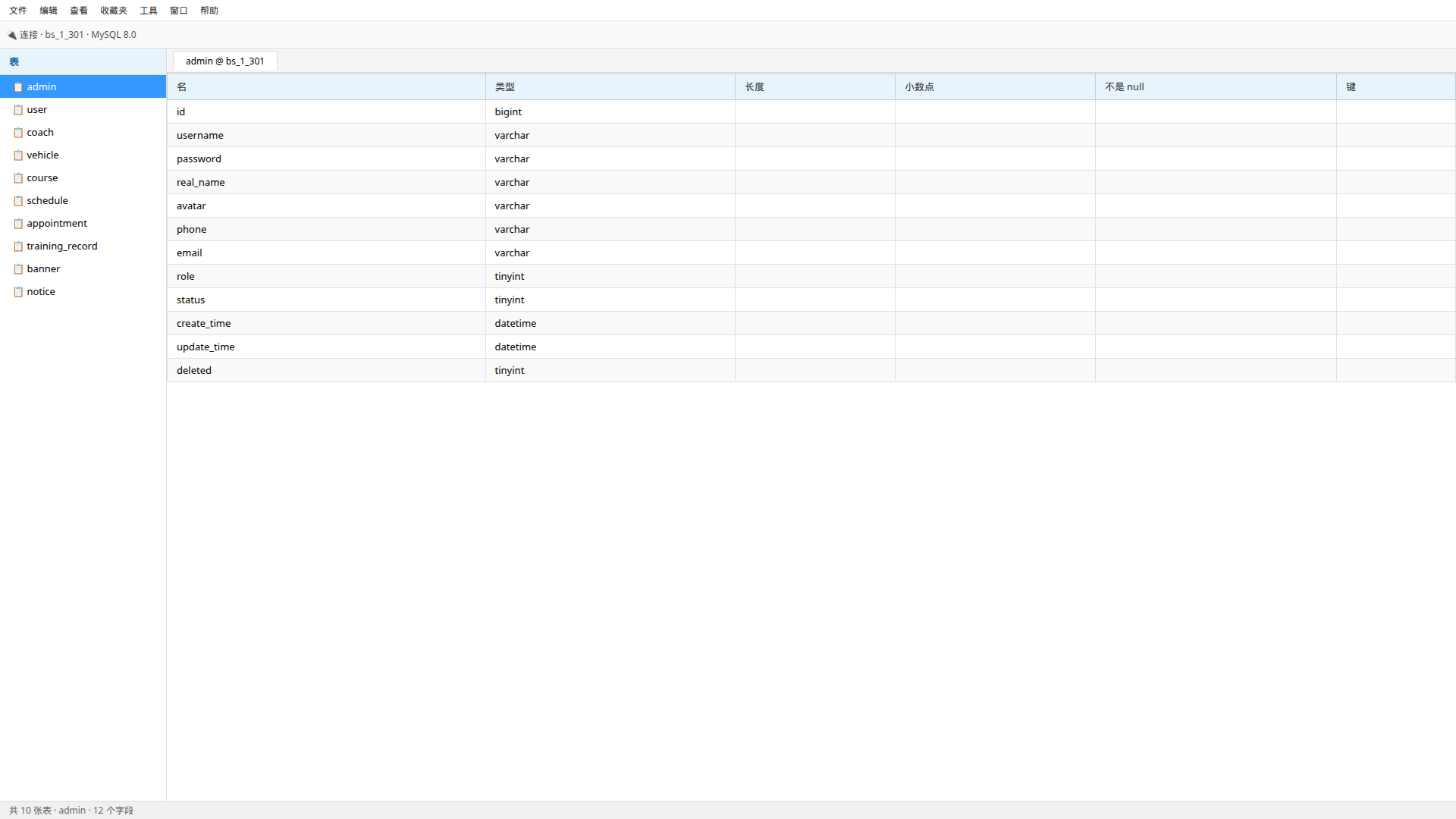Select the create_time field name cell
The image size is (1456, 819).
pyautogui.click(x=326, y=323)
